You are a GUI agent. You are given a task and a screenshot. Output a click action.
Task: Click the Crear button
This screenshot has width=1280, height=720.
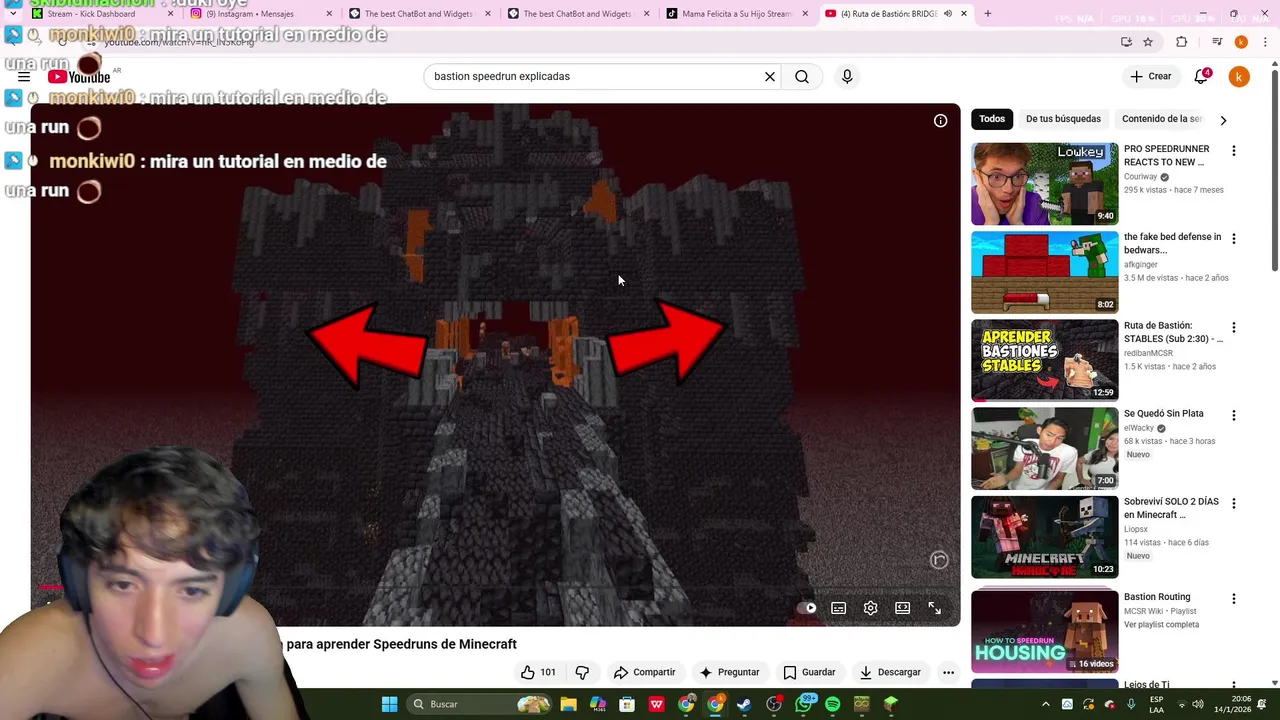(x=1150, y=77)
